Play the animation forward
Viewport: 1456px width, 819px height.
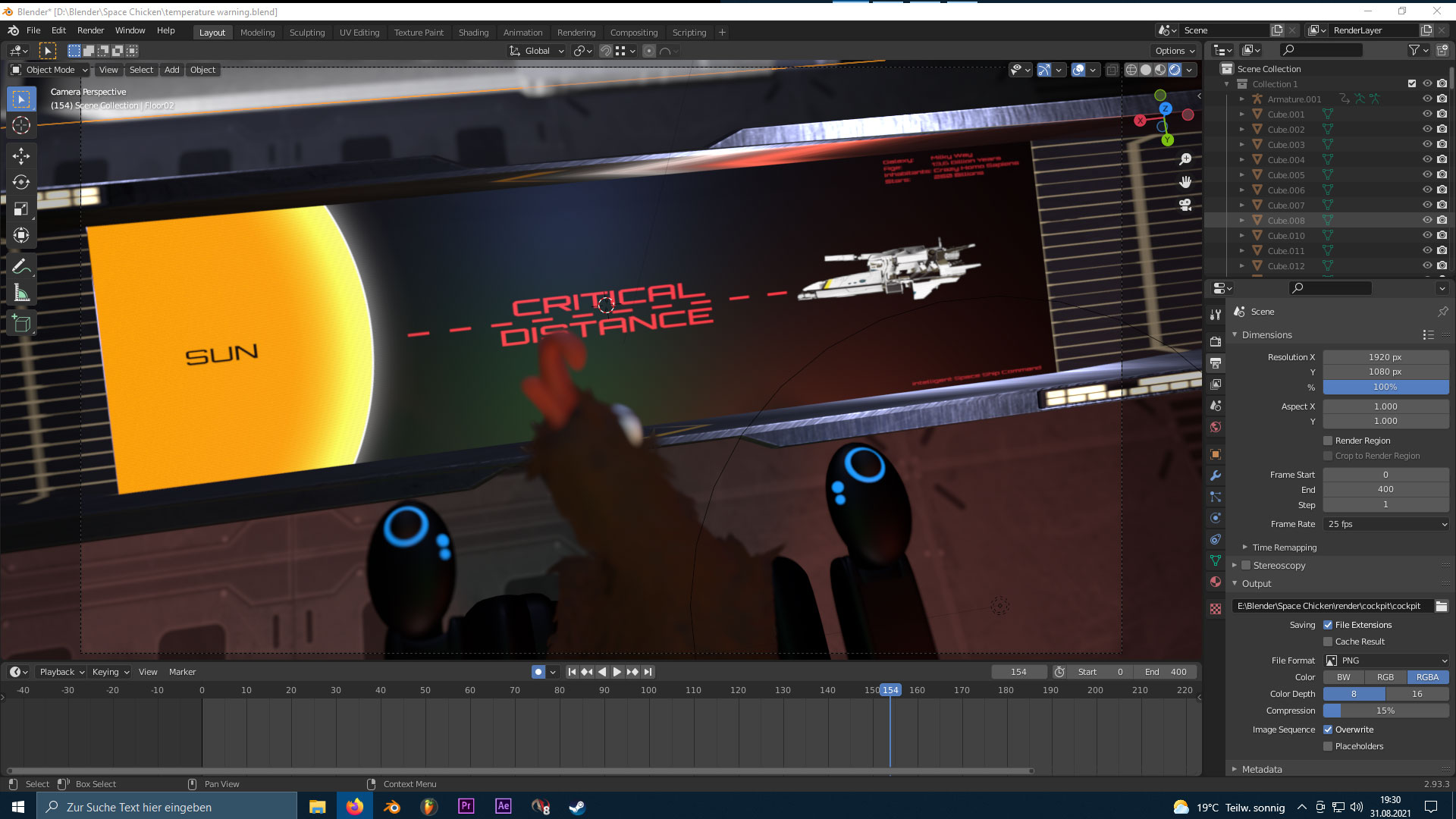pyautogui.click(x=617, y=672)
